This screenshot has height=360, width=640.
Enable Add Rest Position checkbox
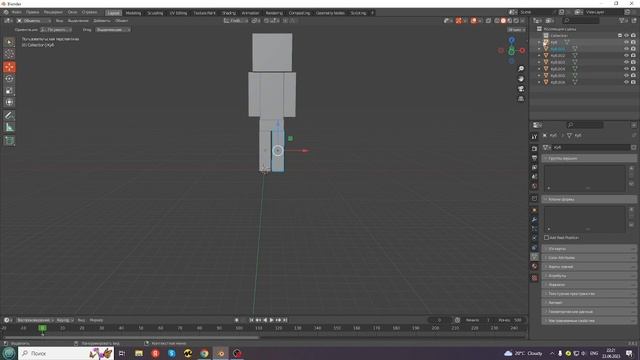(x=547, y=238)
